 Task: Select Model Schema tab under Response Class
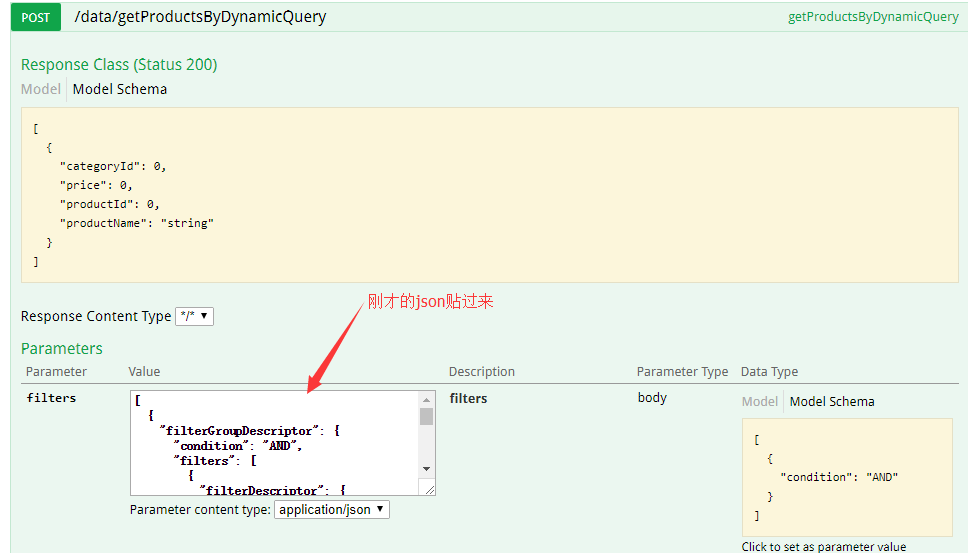pos(120,89)
